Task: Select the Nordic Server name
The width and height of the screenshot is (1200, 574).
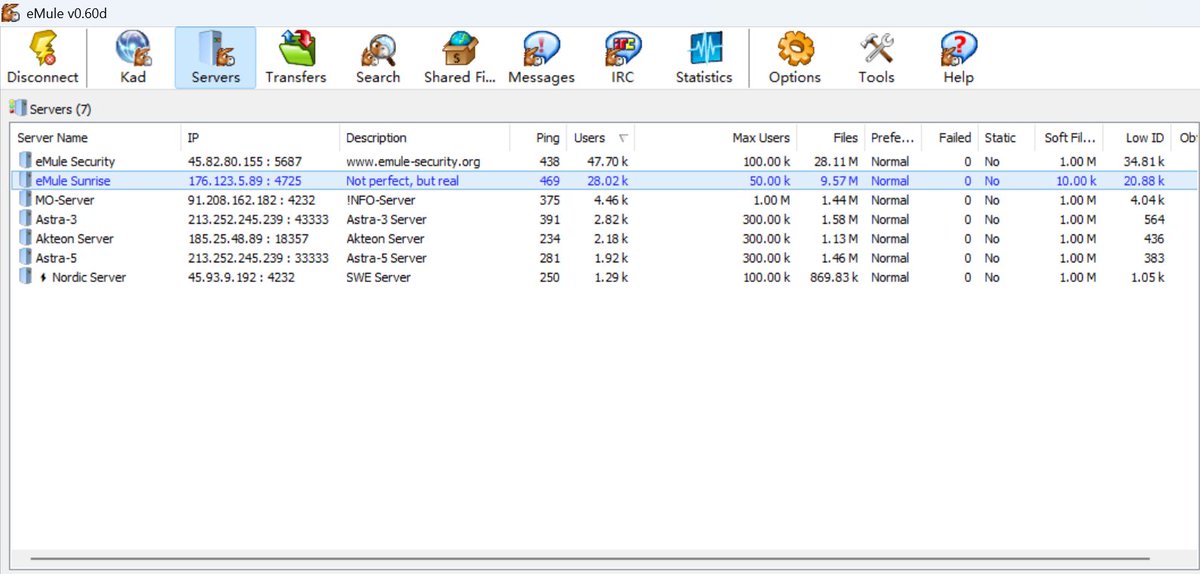Action: click(x=89, y=277)
